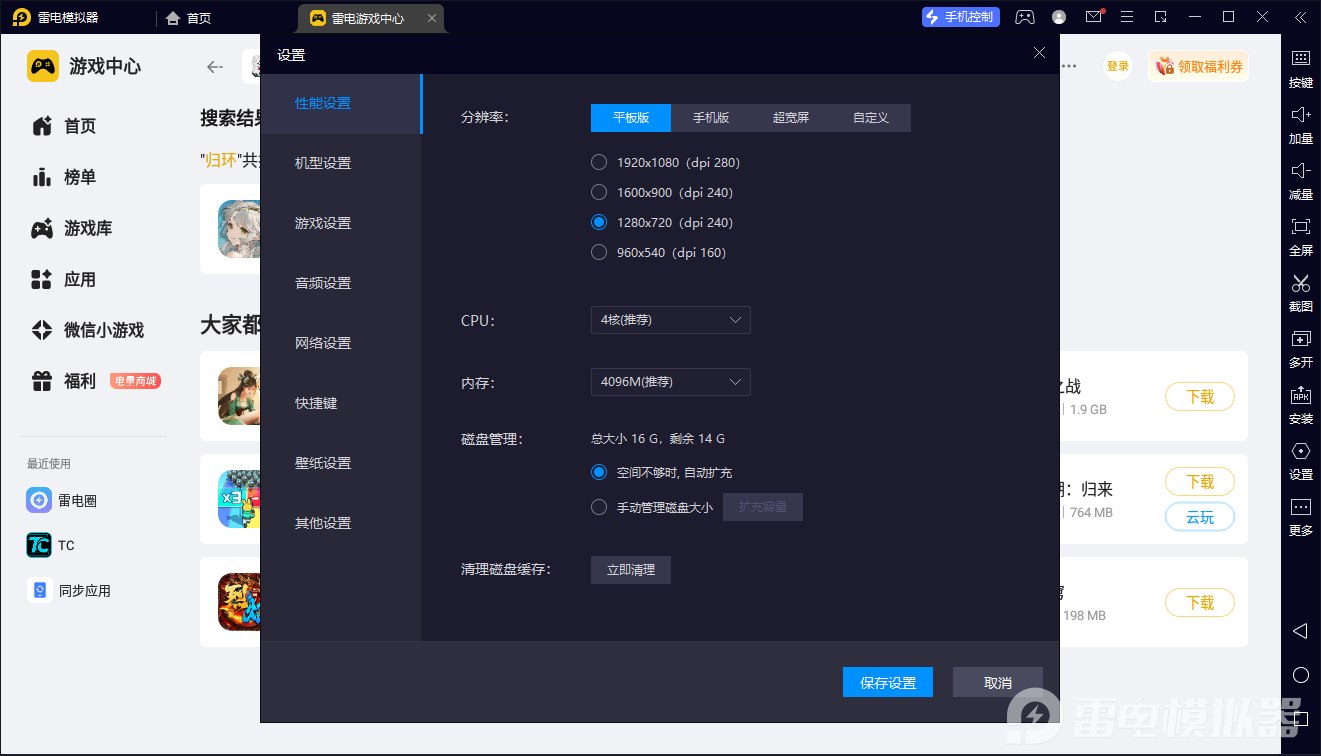
Task: Click the title bar hamburger menu
Action: click(1127, 17)
